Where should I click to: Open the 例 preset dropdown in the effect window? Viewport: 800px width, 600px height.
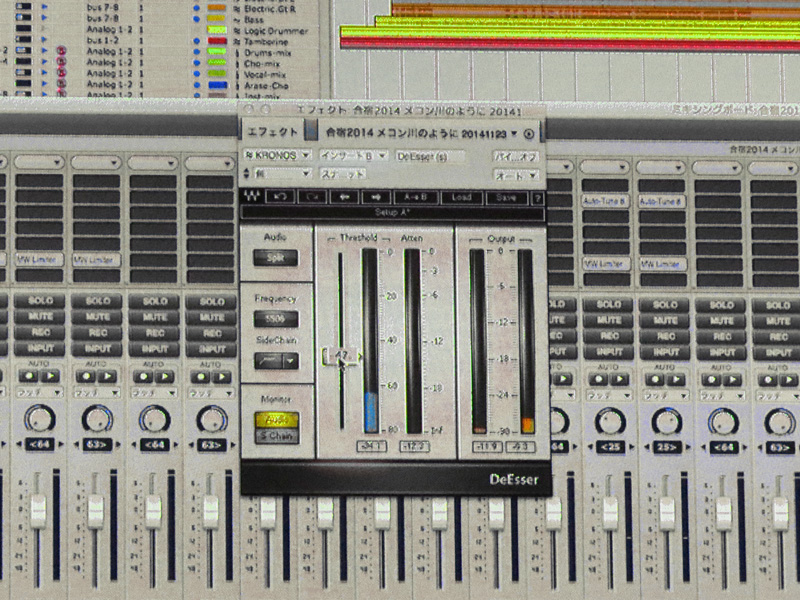[x=281, y=174]
